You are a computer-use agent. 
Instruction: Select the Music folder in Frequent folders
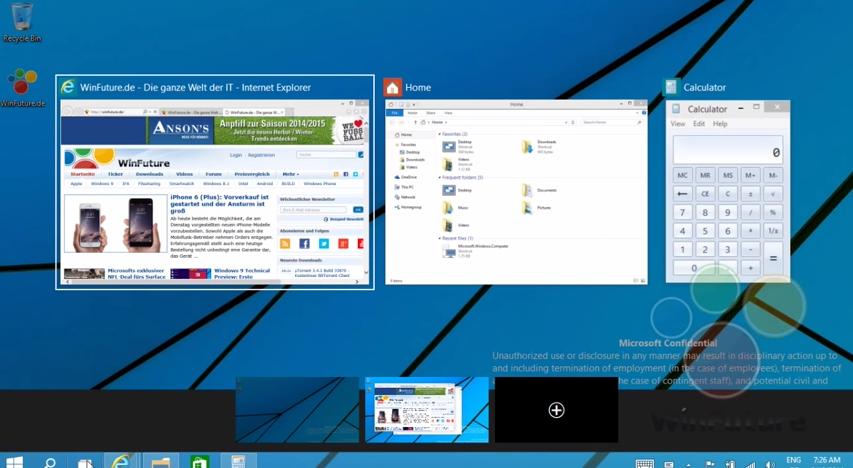pyautogui.click(x=456, y=208)
